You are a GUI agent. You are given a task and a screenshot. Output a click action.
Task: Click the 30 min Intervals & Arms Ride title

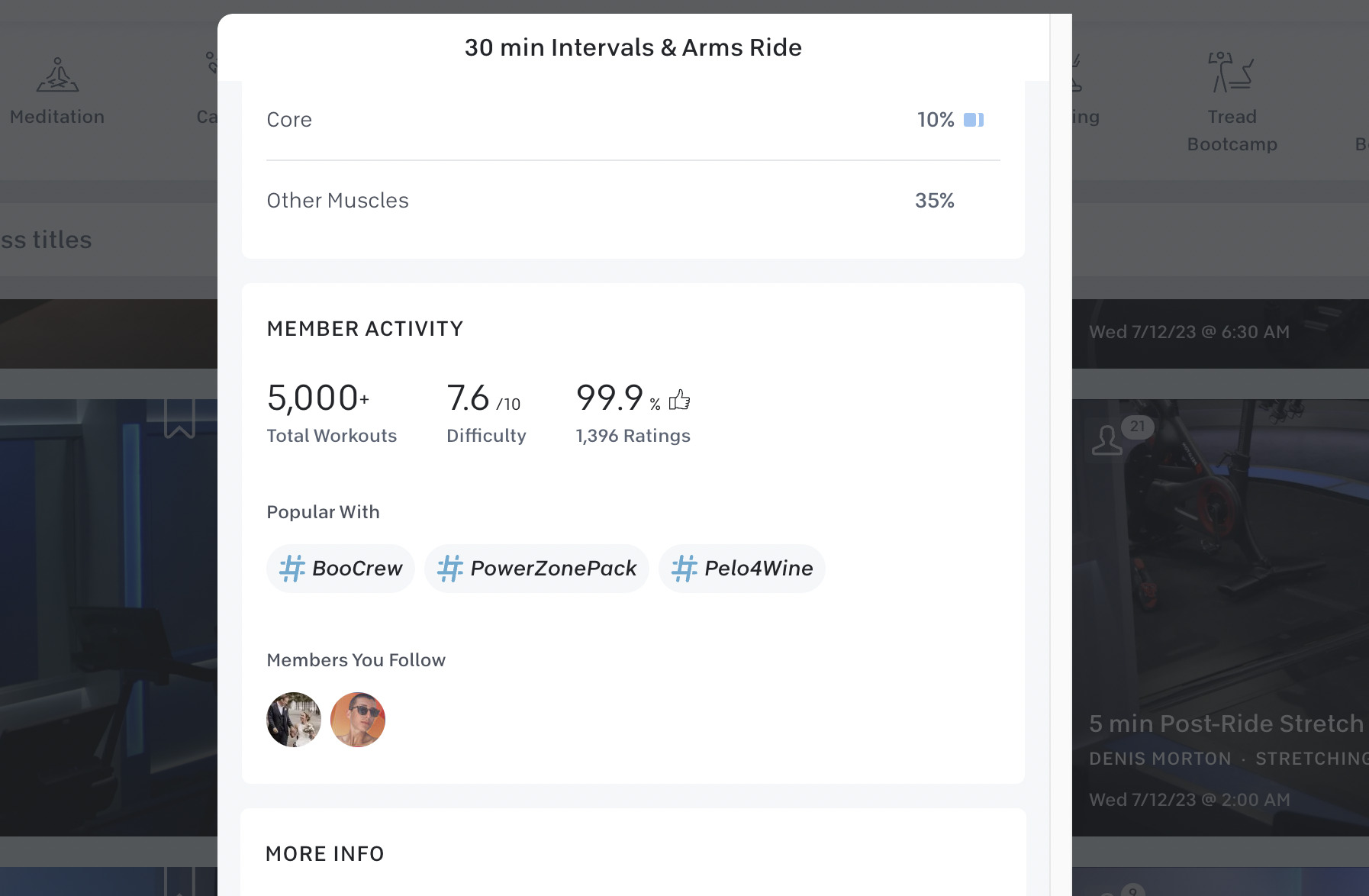click(x=633, y=47)
